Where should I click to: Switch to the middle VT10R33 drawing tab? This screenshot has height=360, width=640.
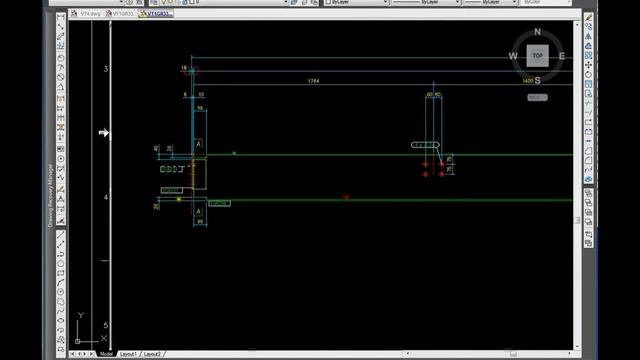coord(120,13)
